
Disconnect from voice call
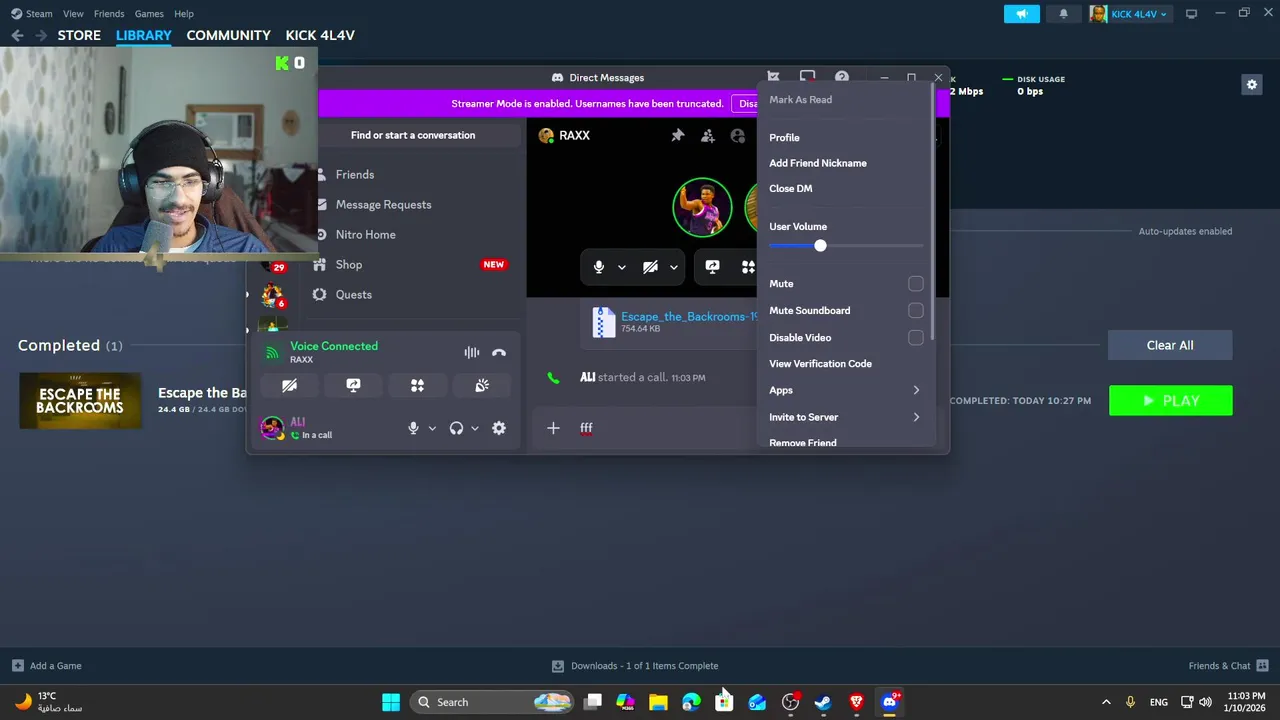point(499,352)
